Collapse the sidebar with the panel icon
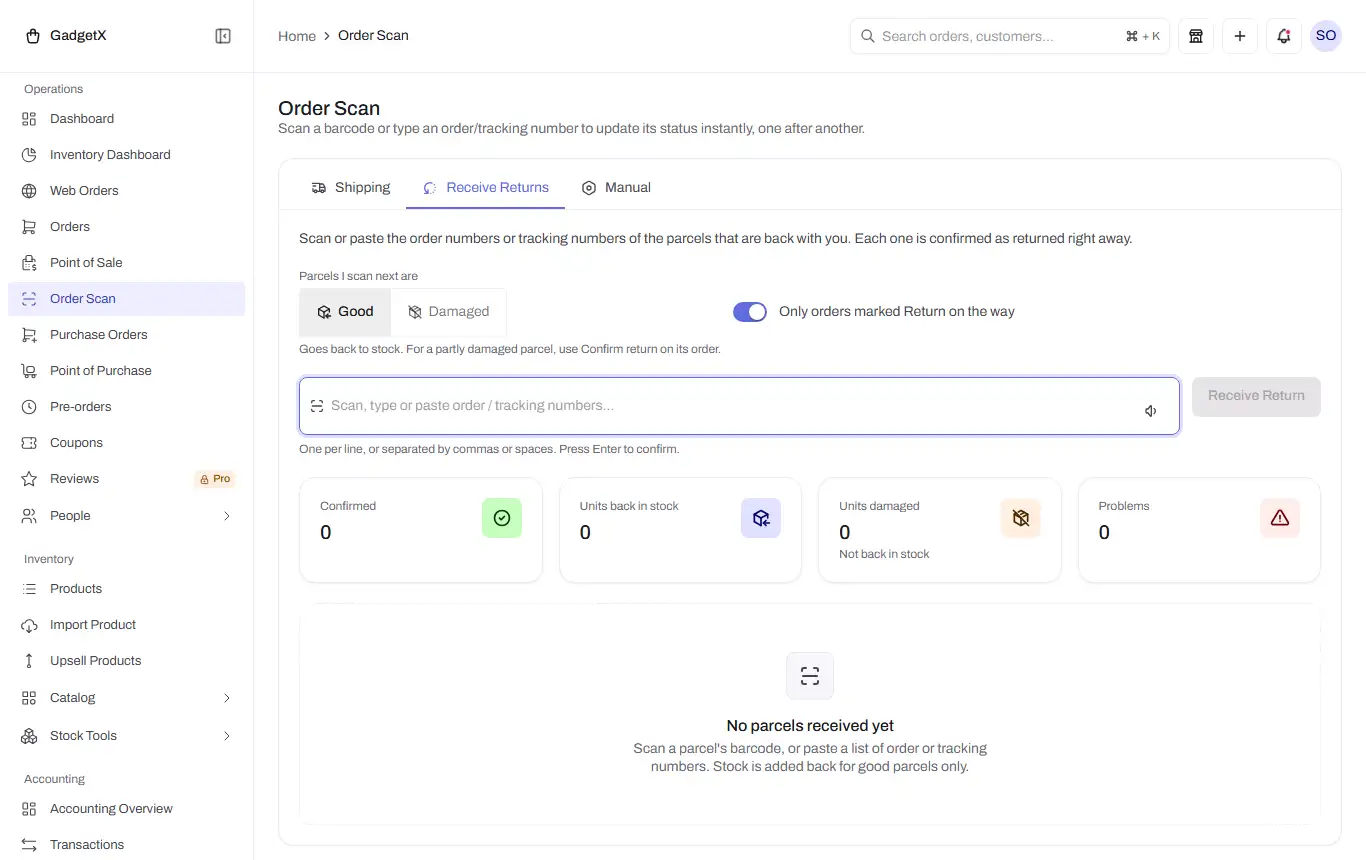 coord(223,36)
